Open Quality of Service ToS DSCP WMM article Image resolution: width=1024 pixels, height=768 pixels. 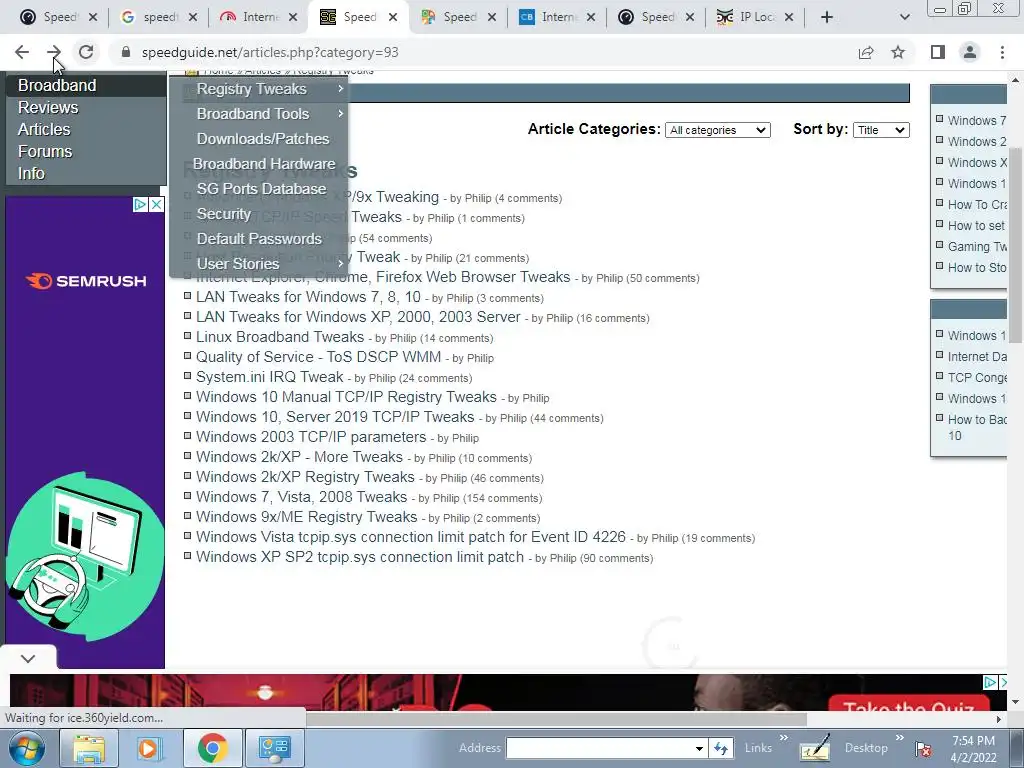[x=318, y=357]
